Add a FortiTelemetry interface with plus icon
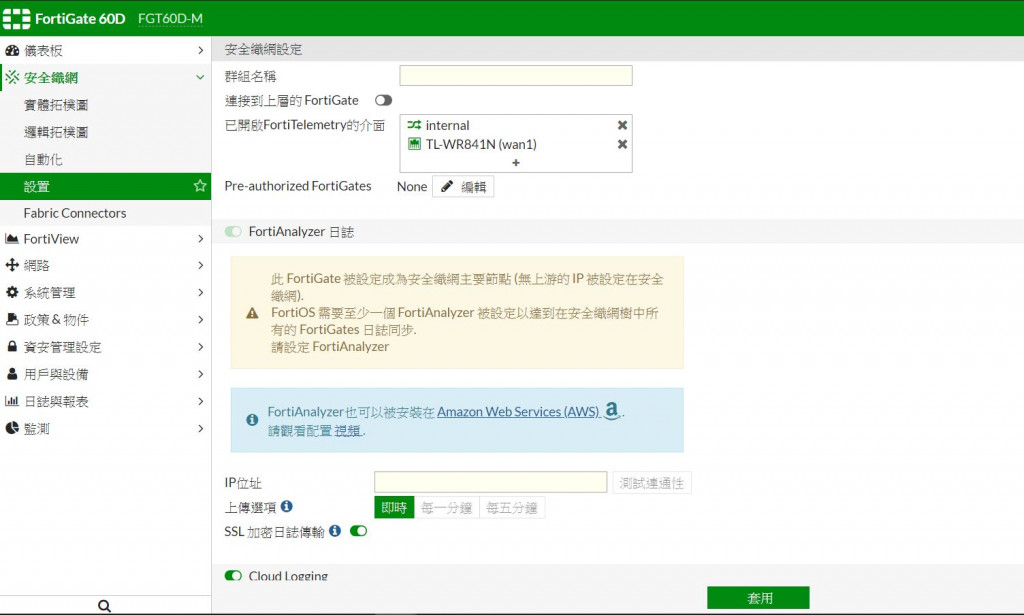 [516, 163]
